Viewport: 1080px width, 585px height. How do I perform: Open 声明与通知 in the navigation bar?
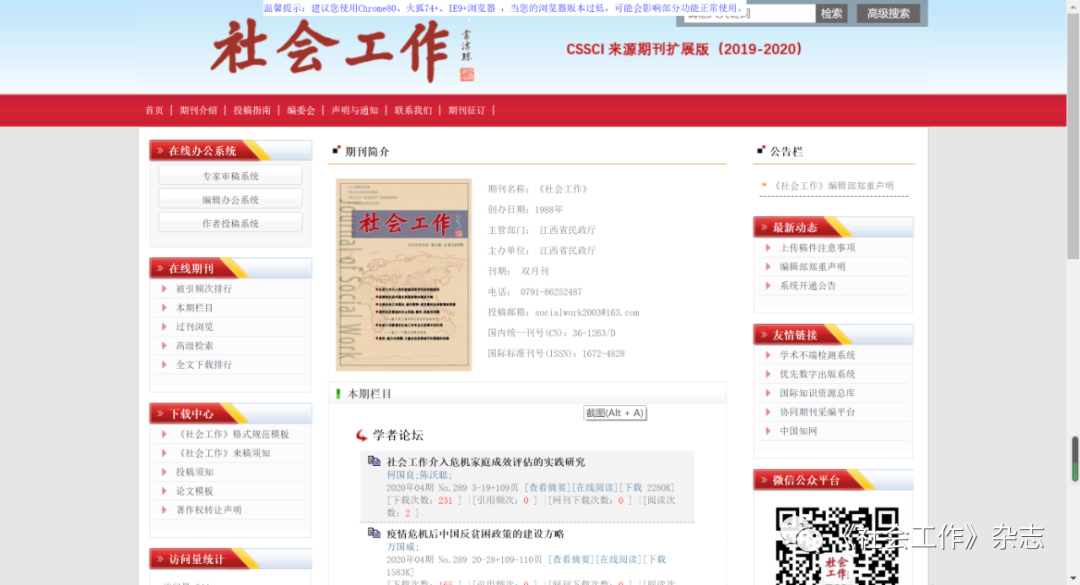[355, 110]
